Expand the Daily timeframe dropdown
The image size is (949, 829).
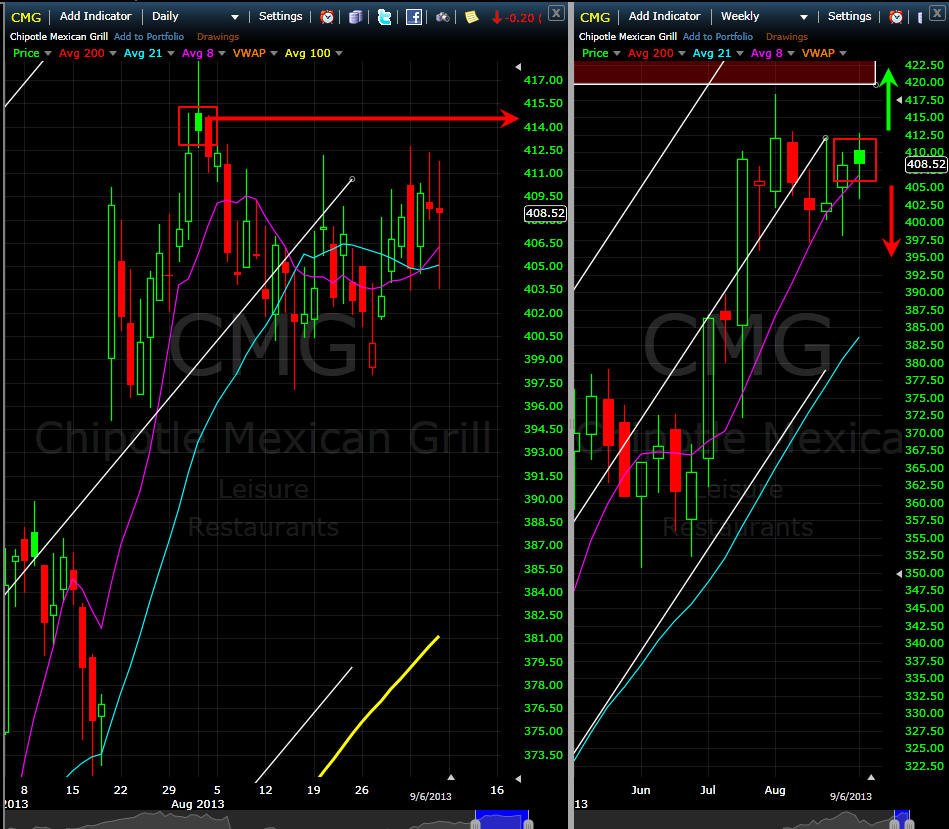coord(235,18)
